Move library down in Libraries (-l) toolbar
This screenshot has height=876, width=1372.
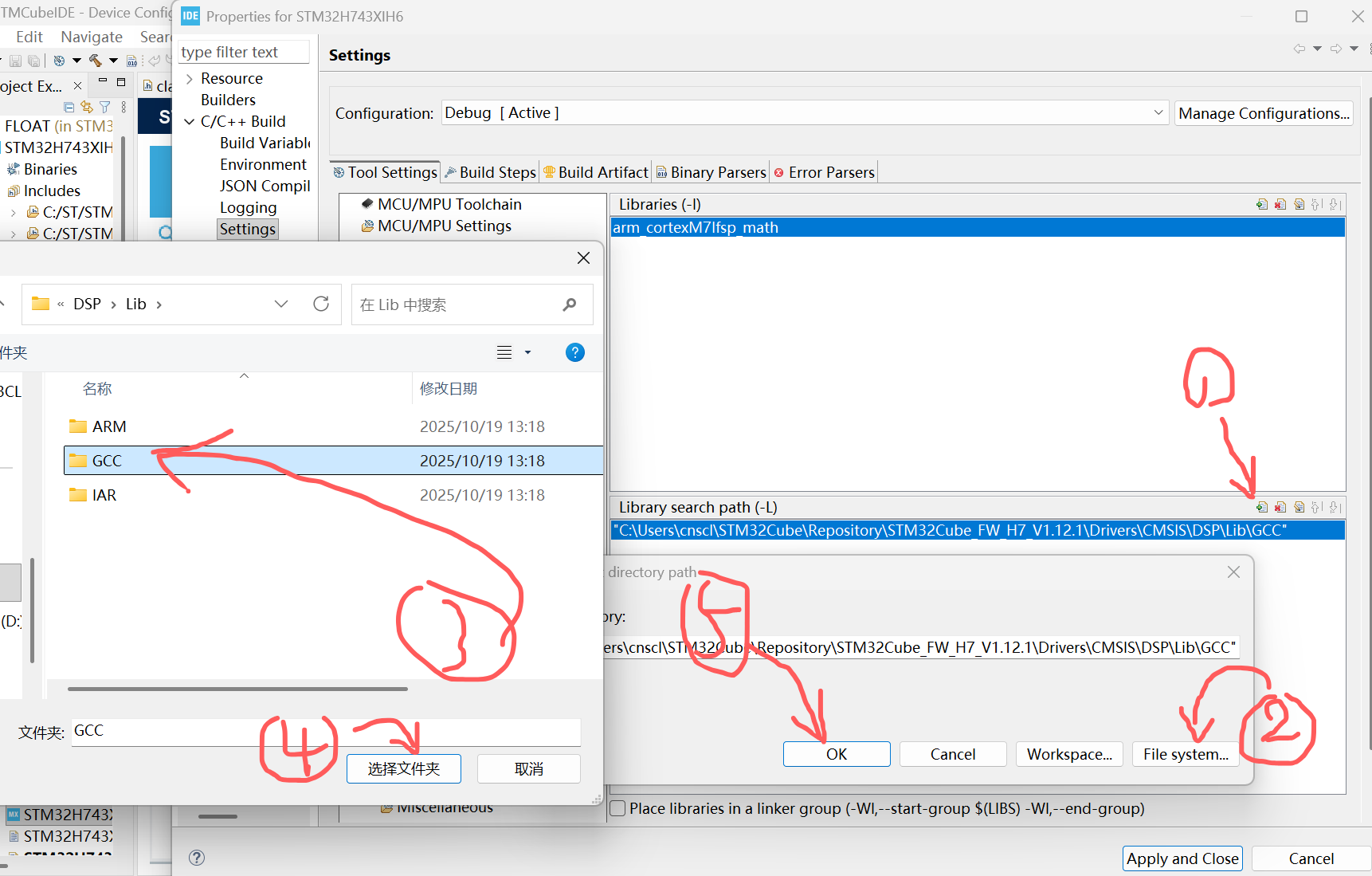(1335, 204)
